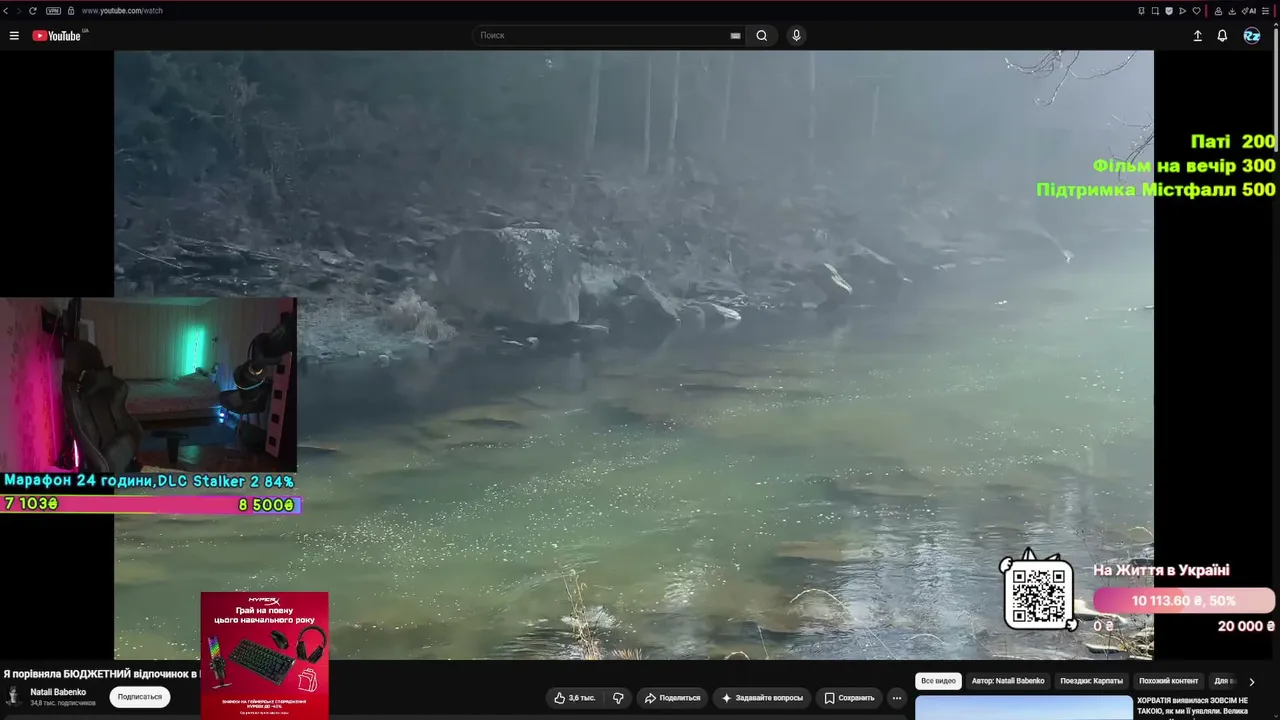Like the video (3,6 тыс.)
Image resolution: width=1280 pixels, height=720 pixels.
575,698
